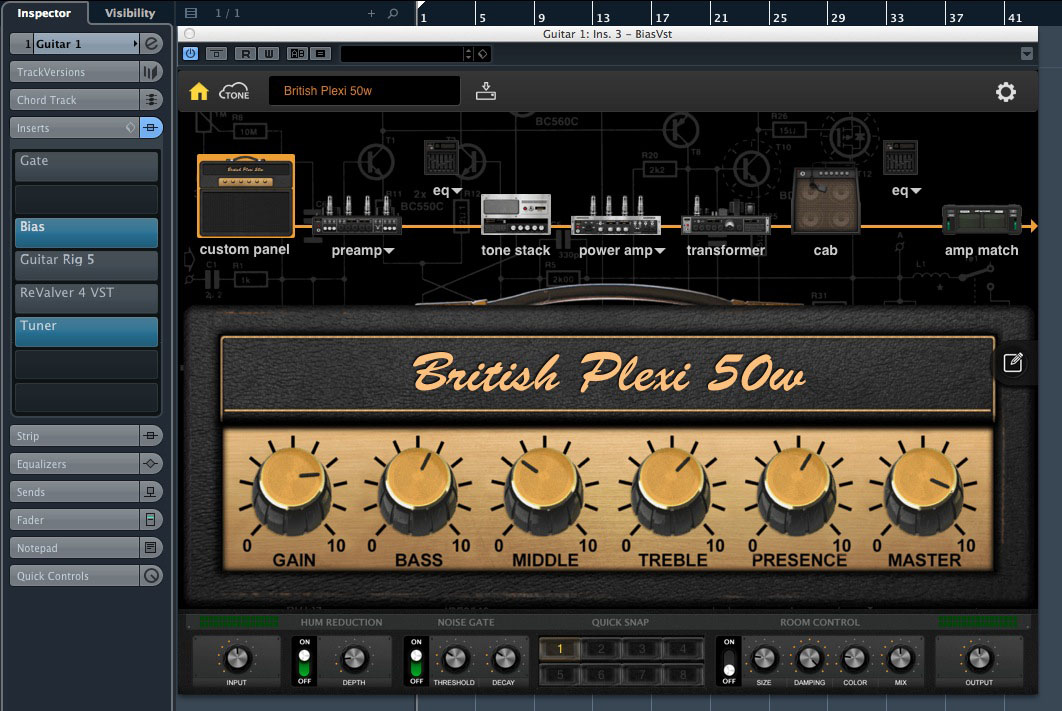Open the TrackVersions section
The width and height of the screenshot is (1062, 711).
75,72
